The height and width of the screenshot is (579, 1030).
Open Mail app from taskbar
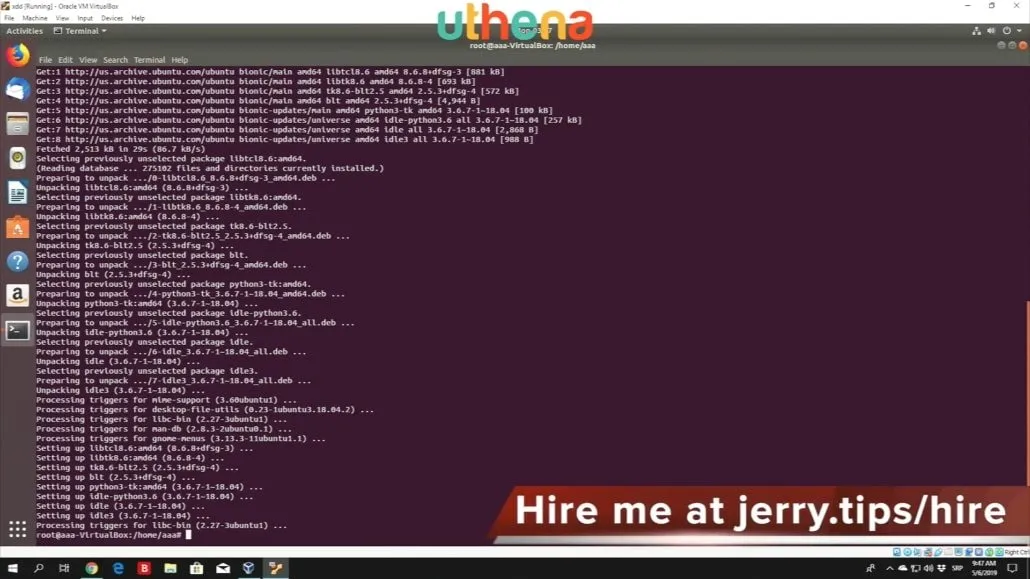pos(223,568)
